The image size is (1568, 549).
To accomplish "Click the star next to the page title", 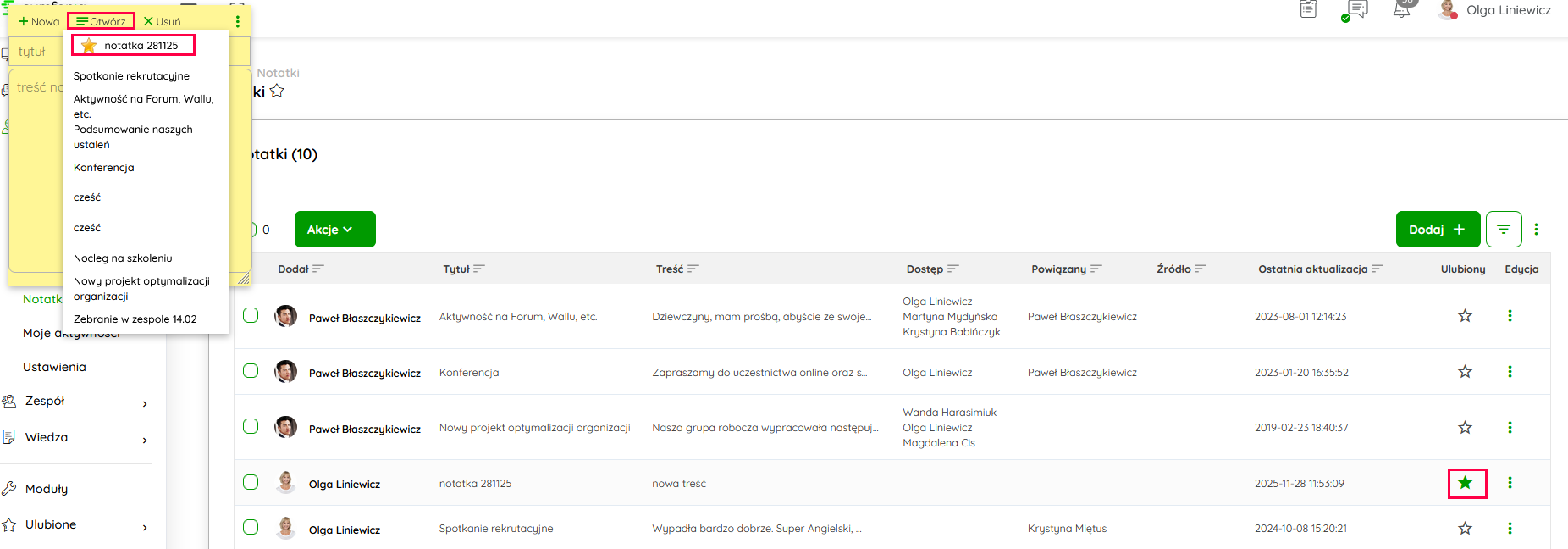I will point(277,91).
